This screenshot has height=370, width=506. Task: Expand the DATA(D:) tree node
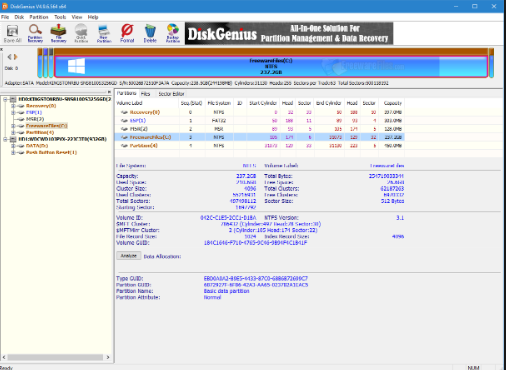click(x=13, y=146)
